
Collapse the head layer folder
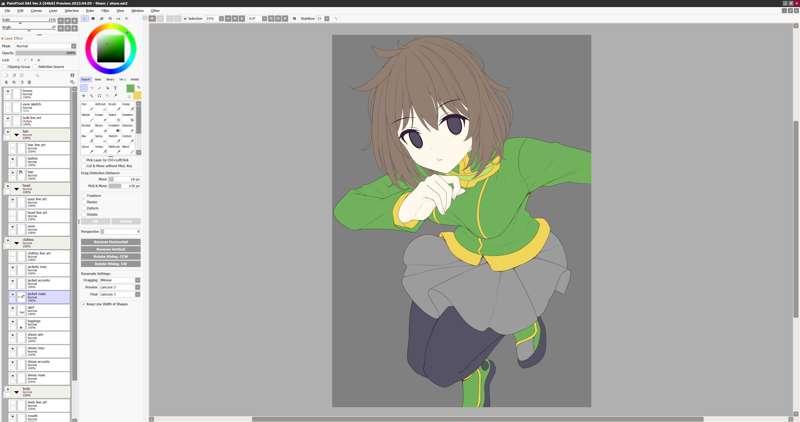click(x=16, y=189)
